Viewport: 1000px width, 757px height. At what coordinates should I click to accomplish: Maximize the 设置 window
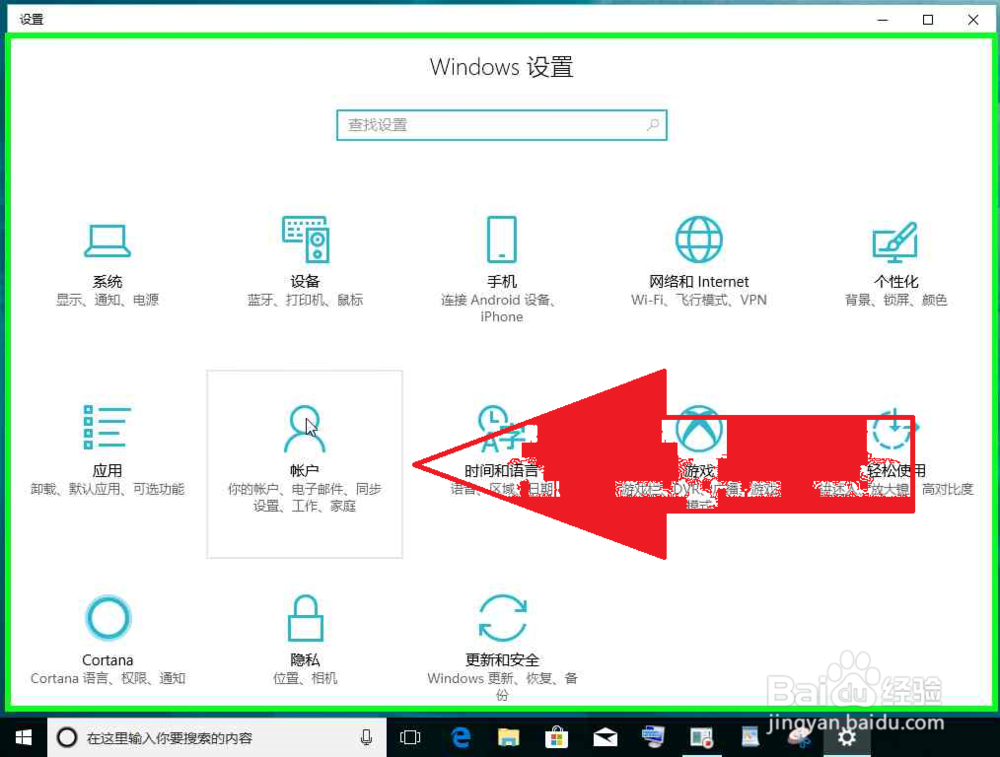coord(928,20)
